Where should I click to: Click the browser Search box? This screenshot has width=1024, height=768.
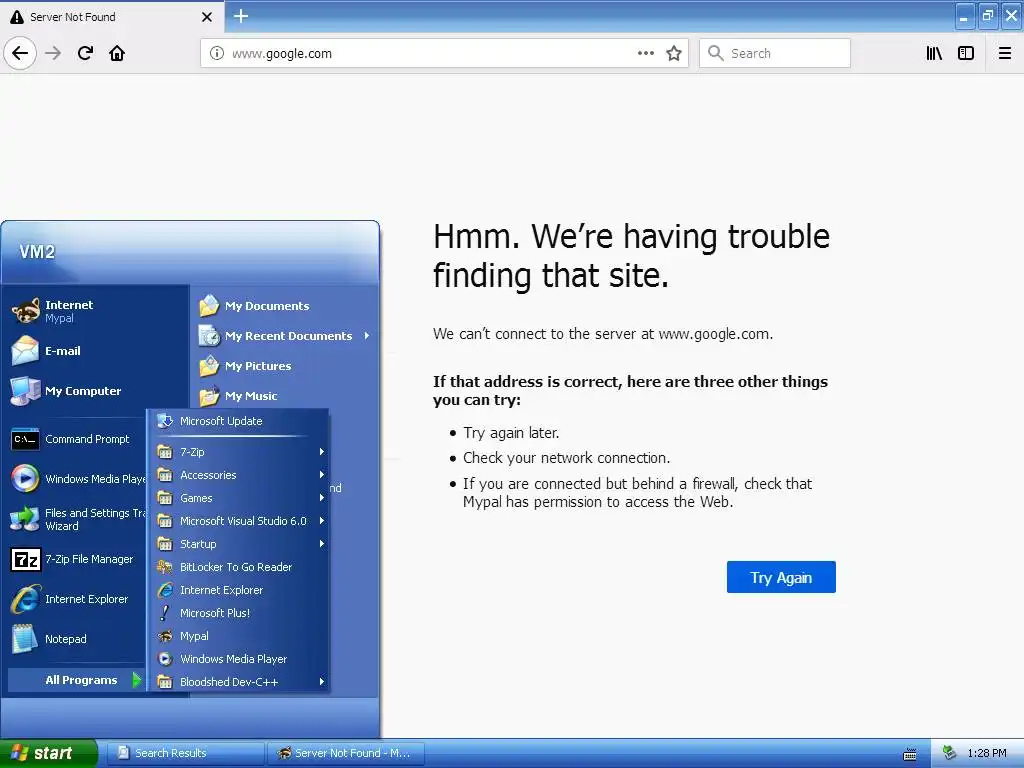(775, 54)
